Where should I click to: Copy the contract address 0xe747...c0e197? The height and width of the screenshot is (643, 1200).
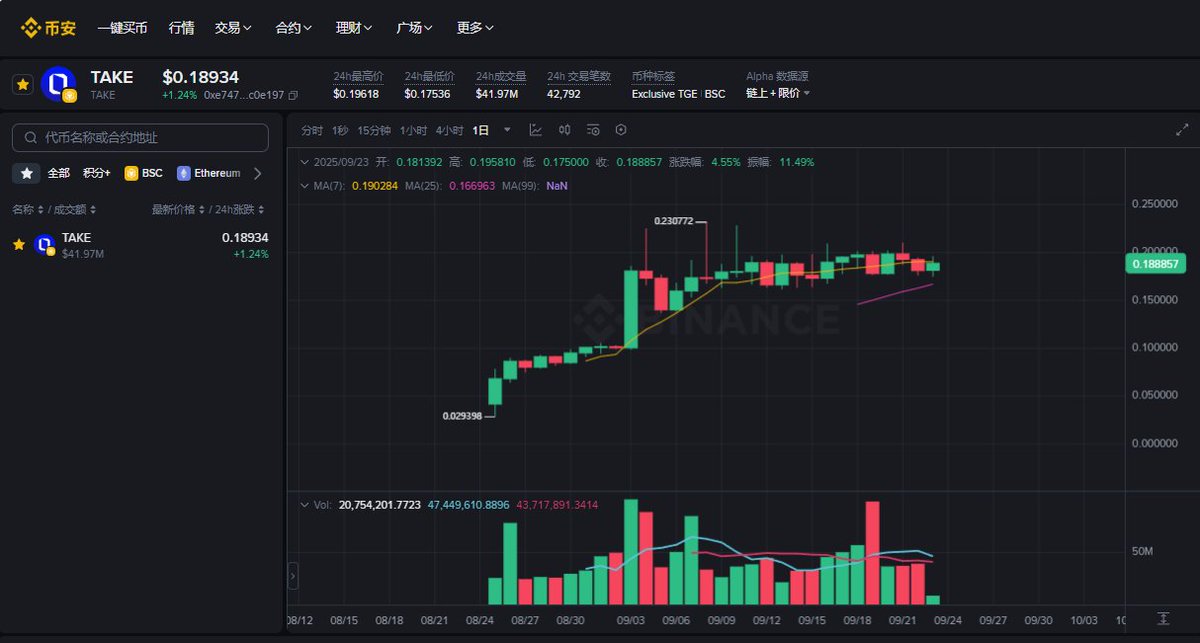tap(293, 96)
